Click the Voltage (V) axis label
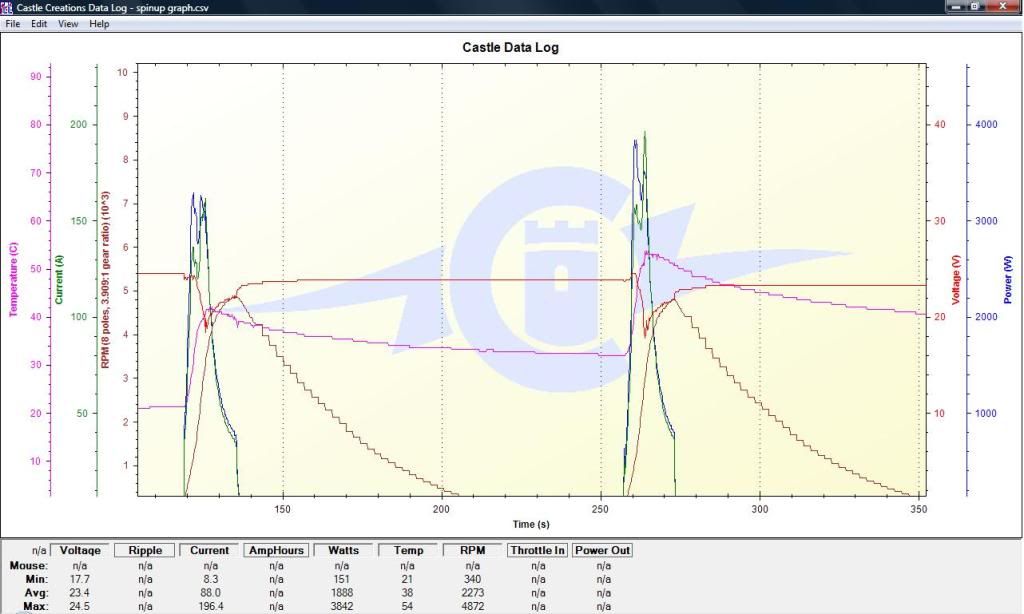 (956, 280)
